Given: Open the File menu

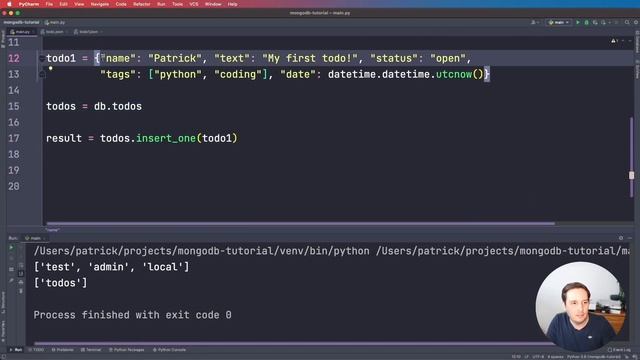Looking at the screenshot, I should (x=49, y=4).
